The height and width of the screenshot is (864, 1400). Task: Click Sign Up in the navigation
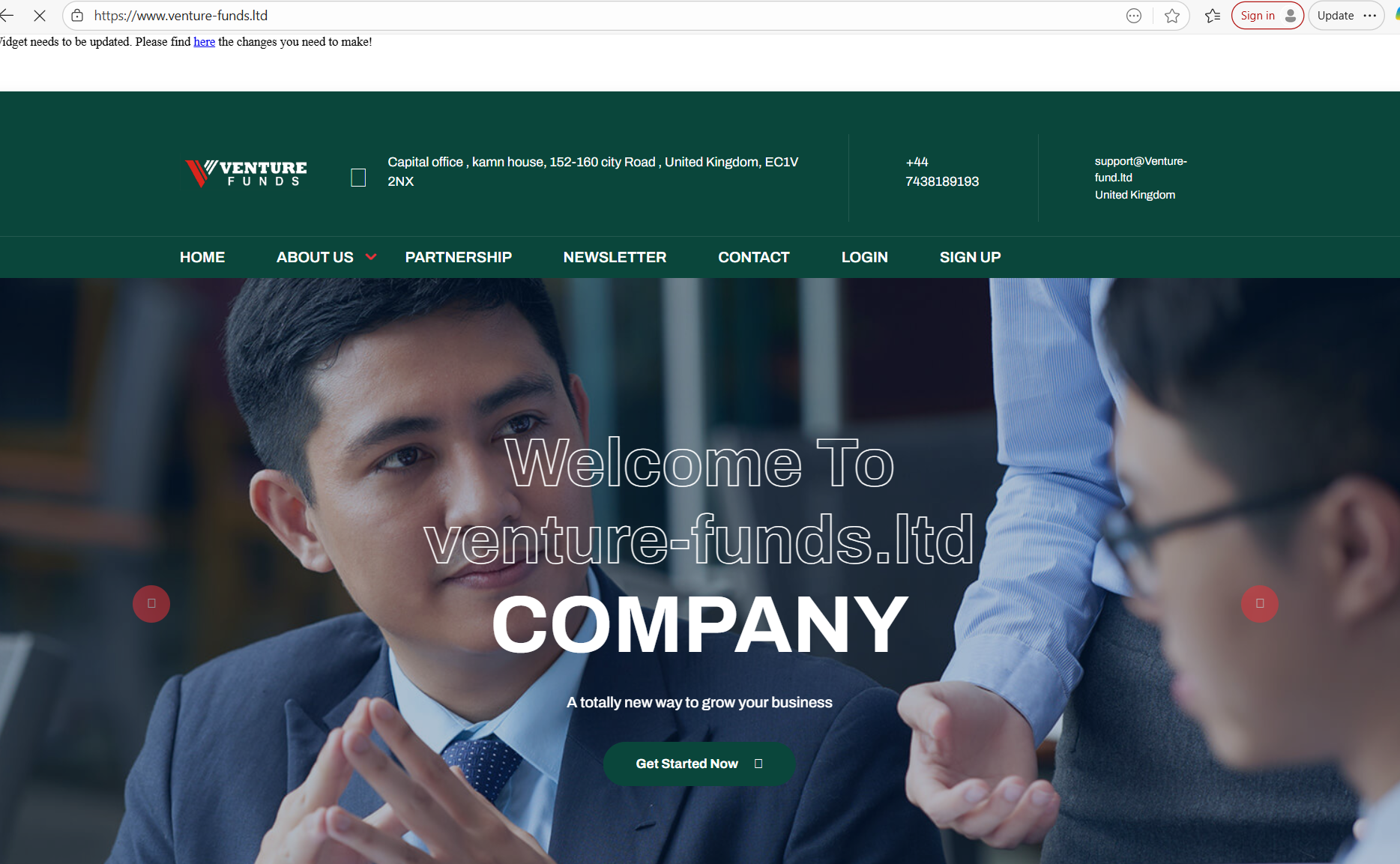(971, 257)
